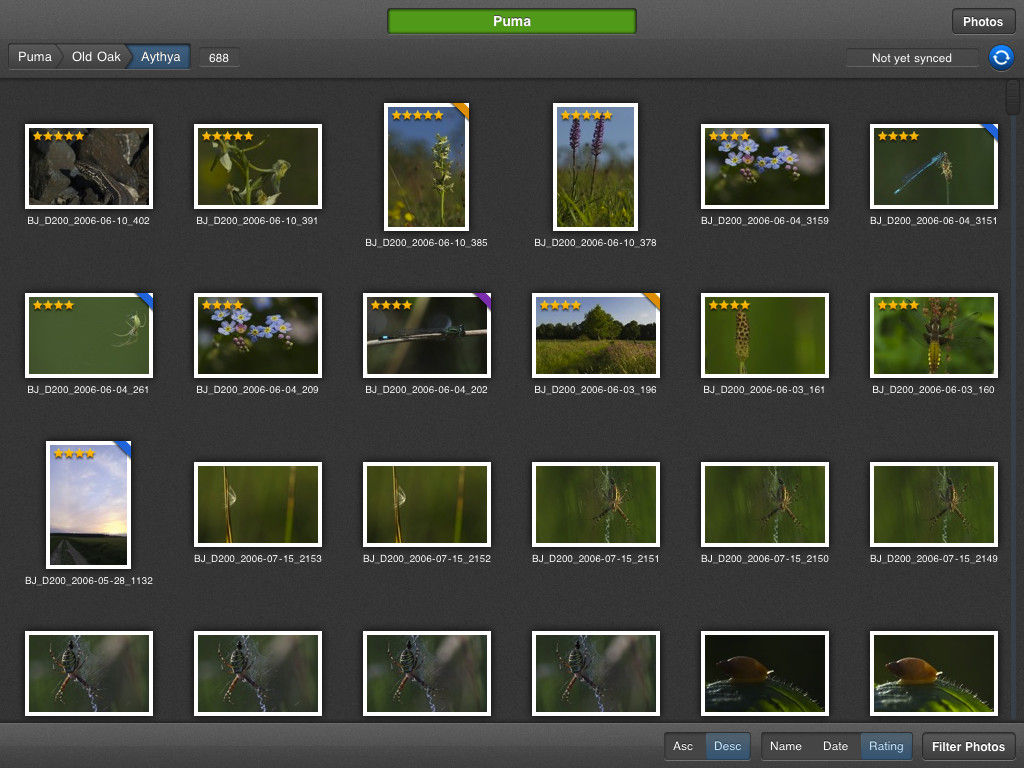Go to the Puma breadcrumb
The height and width of the screenshot is (768, 1024).
35,57
